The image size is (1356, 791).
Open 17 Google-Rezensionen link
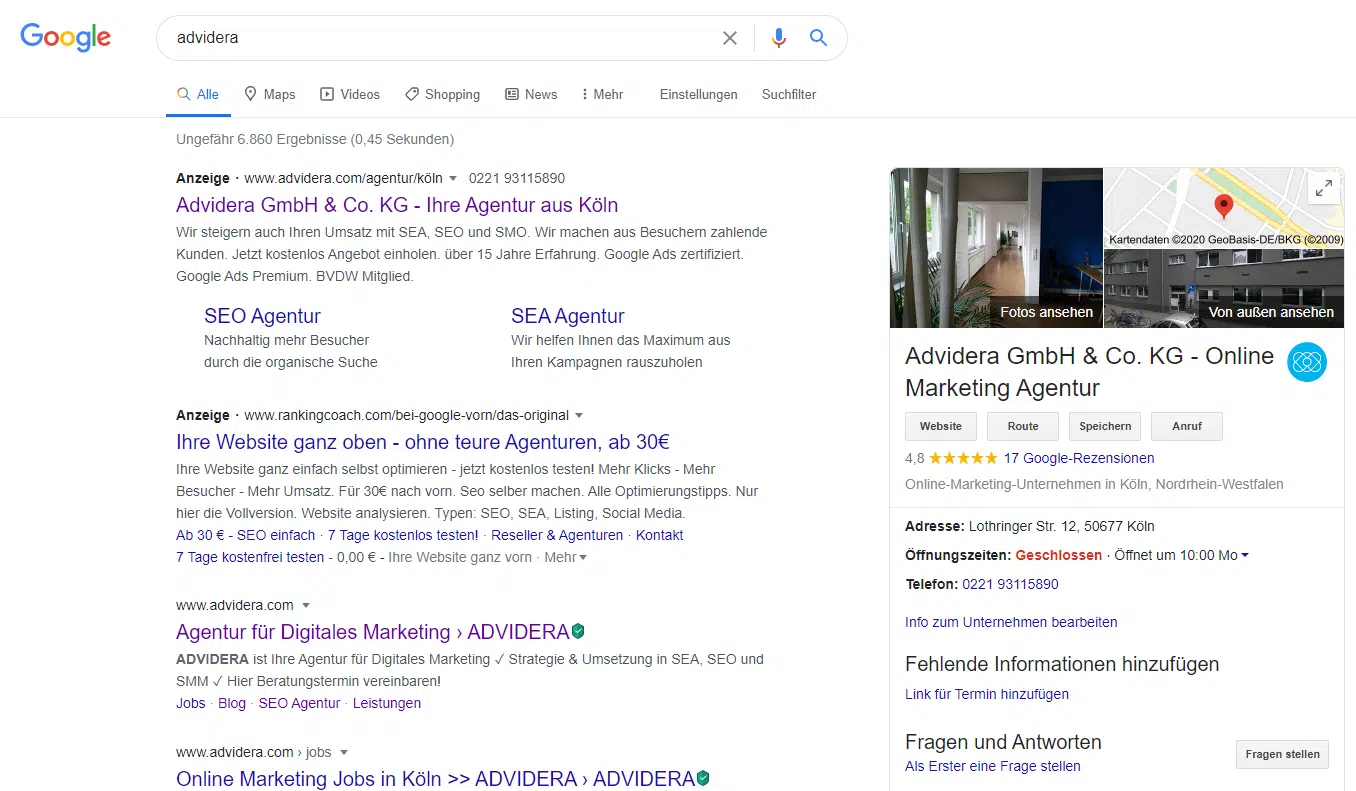1079,458
